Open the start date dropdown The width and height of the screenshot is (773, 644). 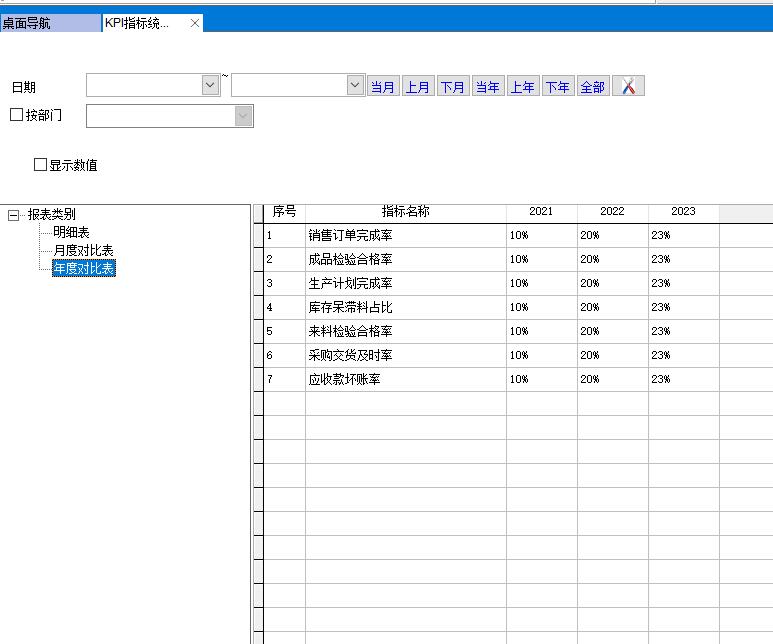210,86
